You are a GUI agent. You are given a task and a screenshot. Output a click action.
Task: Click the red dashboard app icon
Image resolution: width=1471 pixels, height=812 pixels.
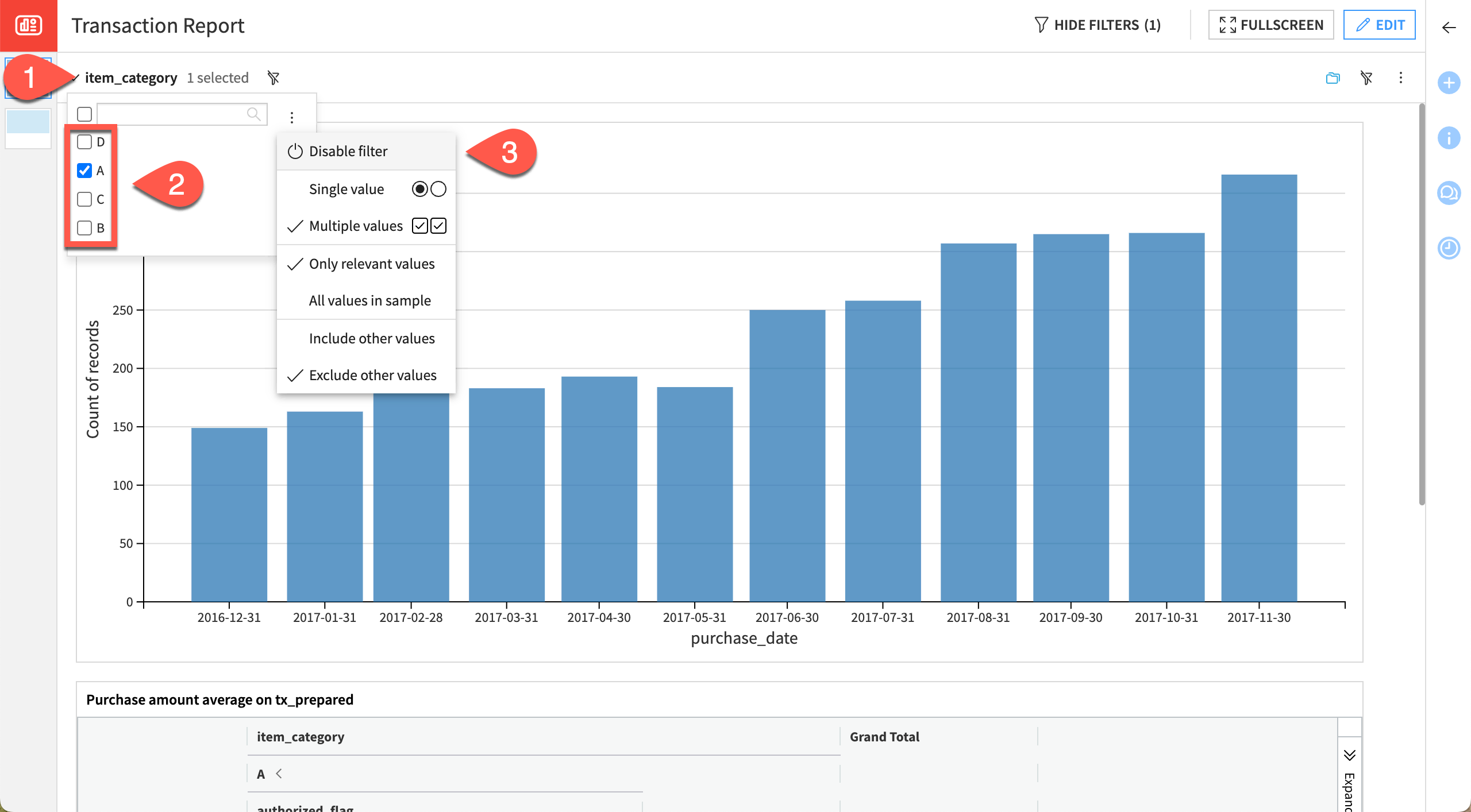point(28,25)
